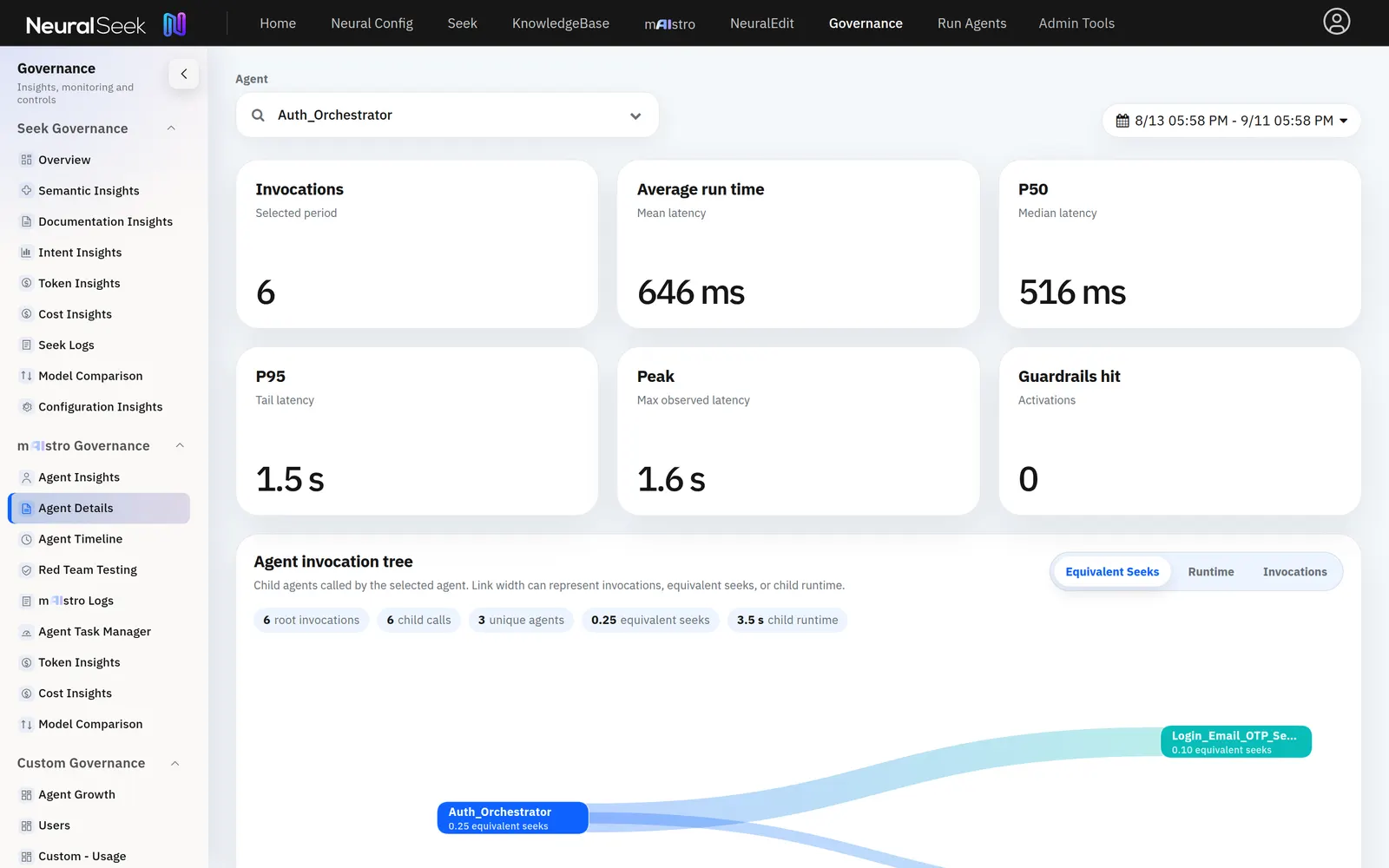
Task: Click the '6 child calls' chip
Action: 418,621
